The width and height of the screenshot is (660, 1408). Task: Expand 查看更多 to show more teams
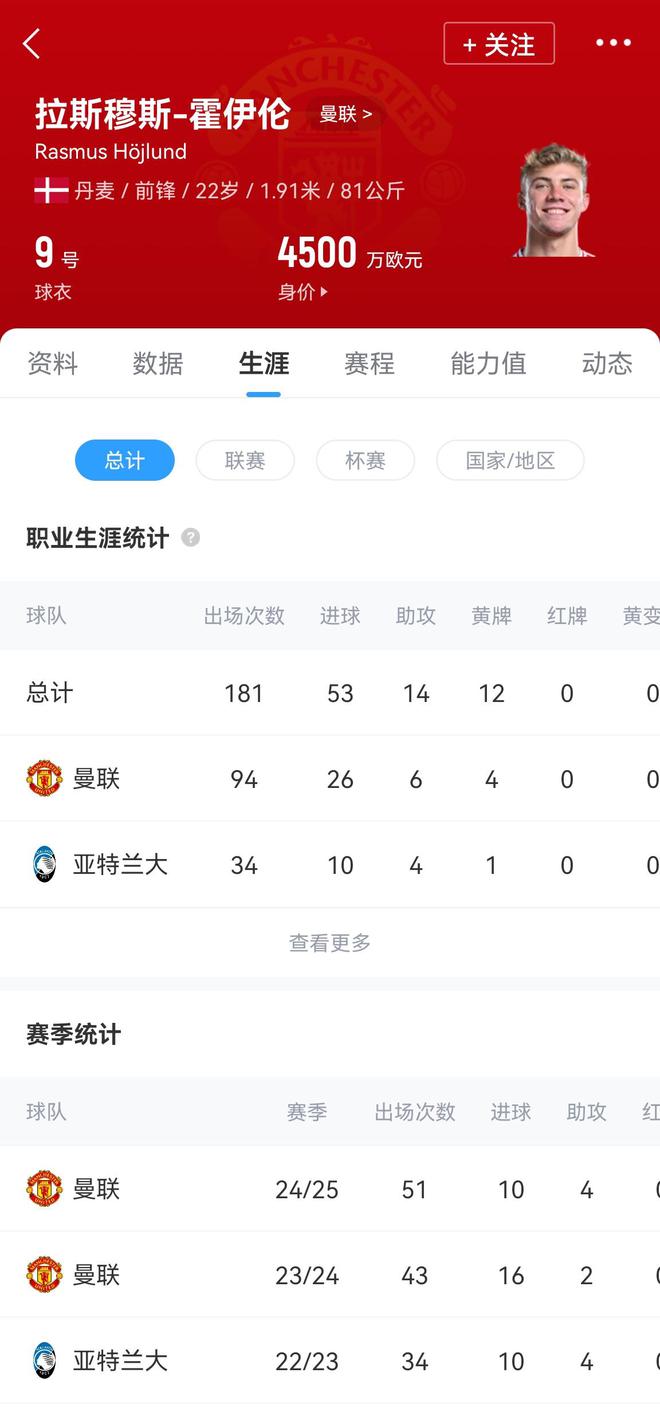click(330, 942)
